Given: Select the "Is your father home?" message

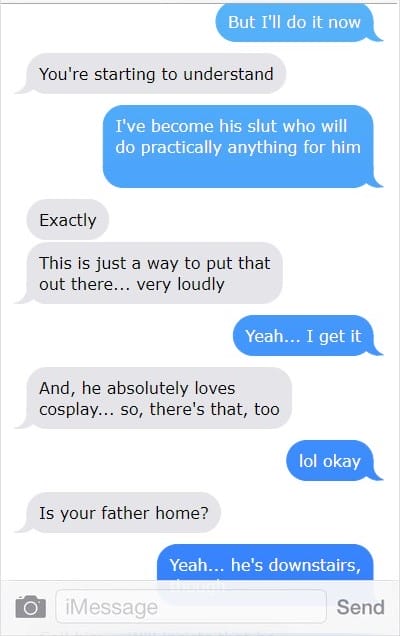Looking at the screenshot, I should pos(123,513).
